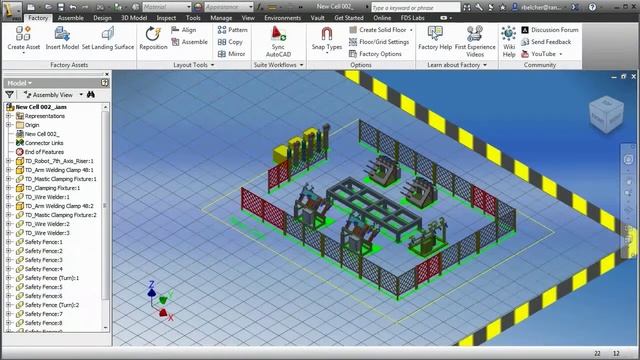Open the 3D Model ribbon tab
Image resolution: width=640 pixels, height=360 pixels.
pos(134,18)
